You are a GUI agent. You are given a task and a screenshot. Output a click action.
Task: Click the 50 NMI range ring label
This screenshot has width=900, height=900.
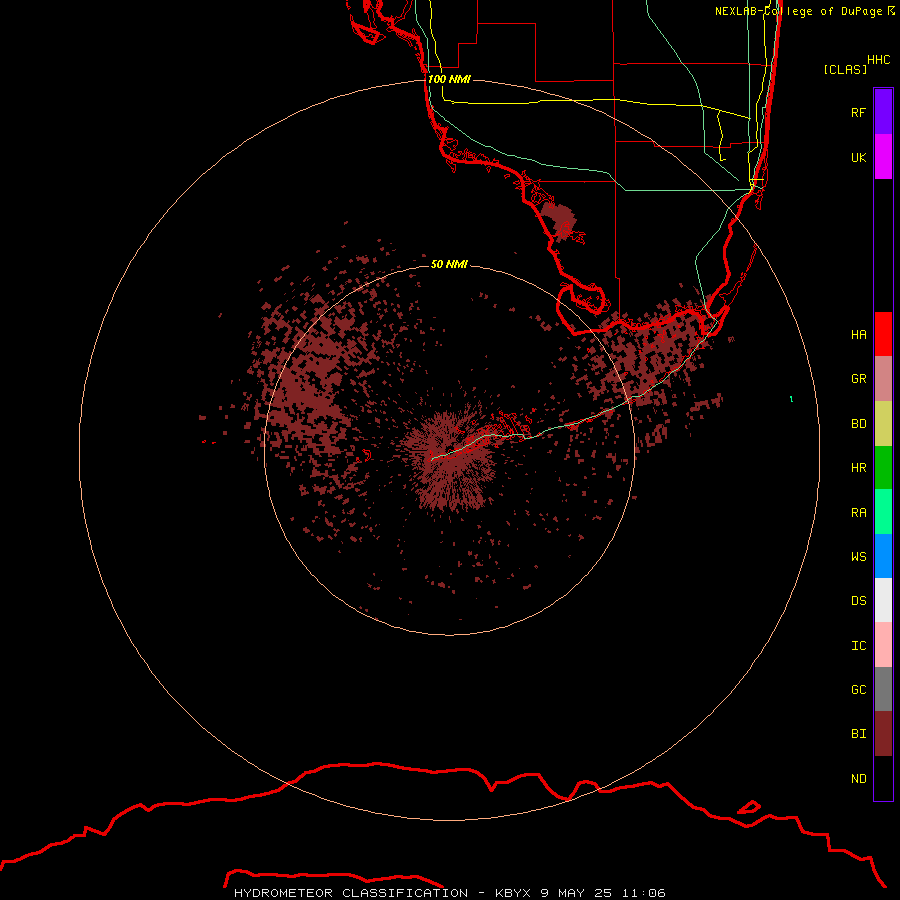pos(449,264)
